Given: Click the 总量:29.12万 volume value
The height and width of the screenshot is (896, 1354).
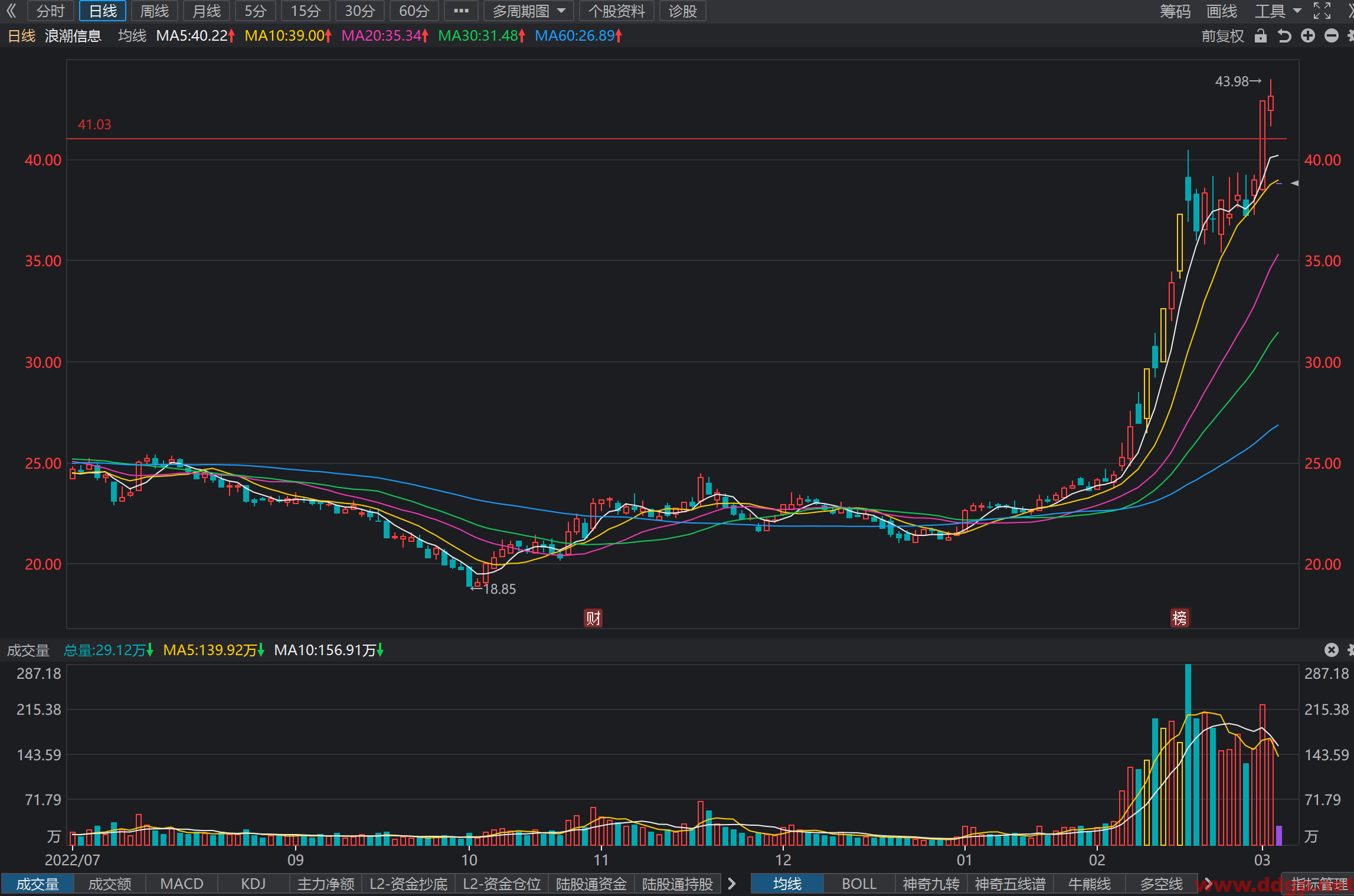Looking at the screenshot, I should 109,650.
